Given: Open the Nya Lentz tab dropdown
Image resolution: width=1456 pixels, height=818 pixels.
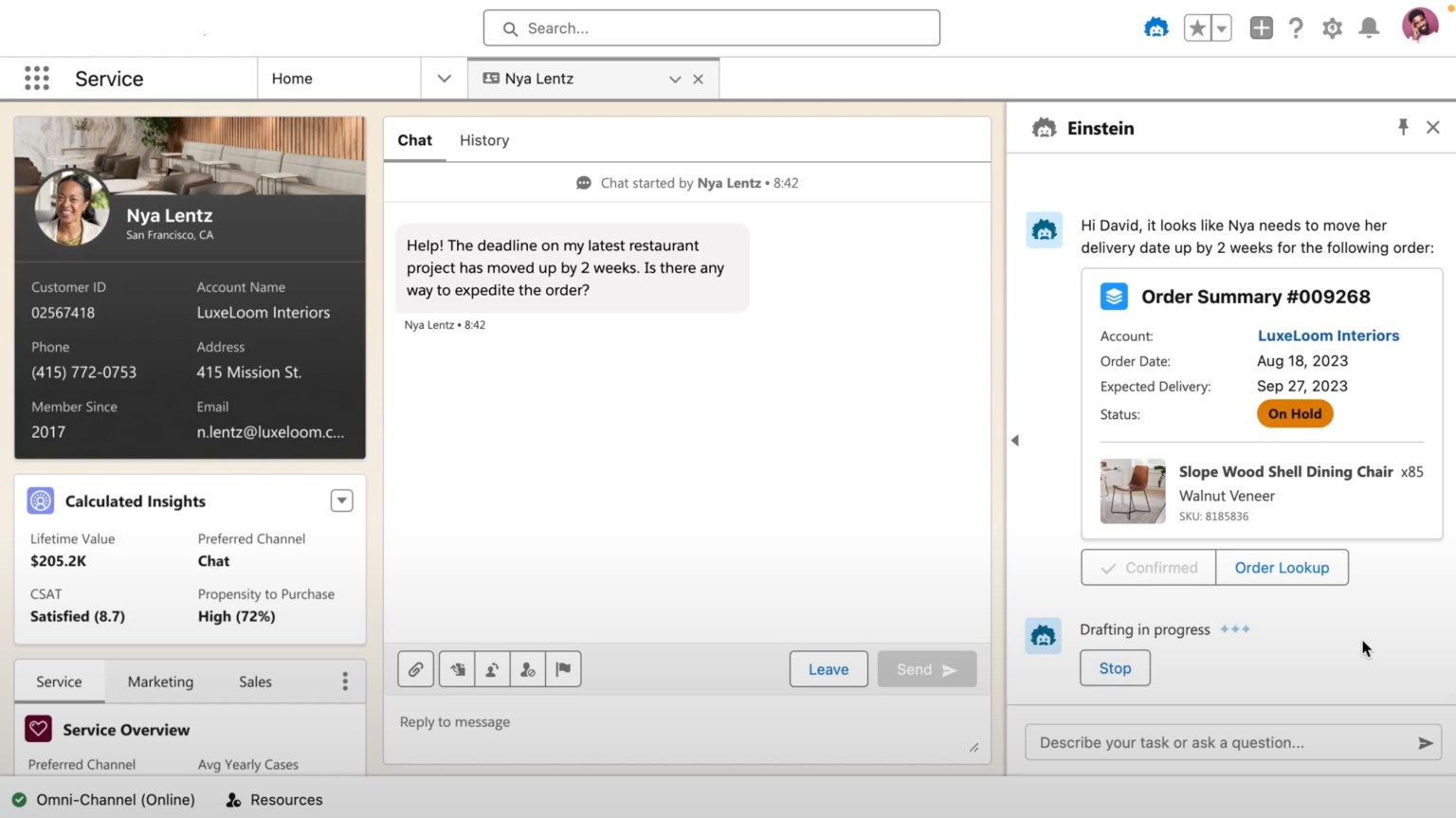Looking at the screenshot, I should (674, 79).
